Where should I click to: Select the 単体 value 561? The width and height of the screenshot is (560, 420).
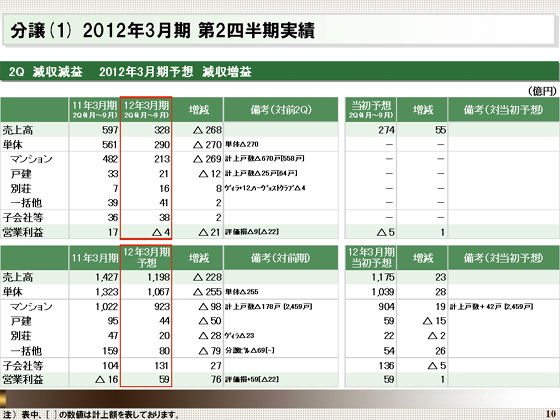click(x=110, y=145)
